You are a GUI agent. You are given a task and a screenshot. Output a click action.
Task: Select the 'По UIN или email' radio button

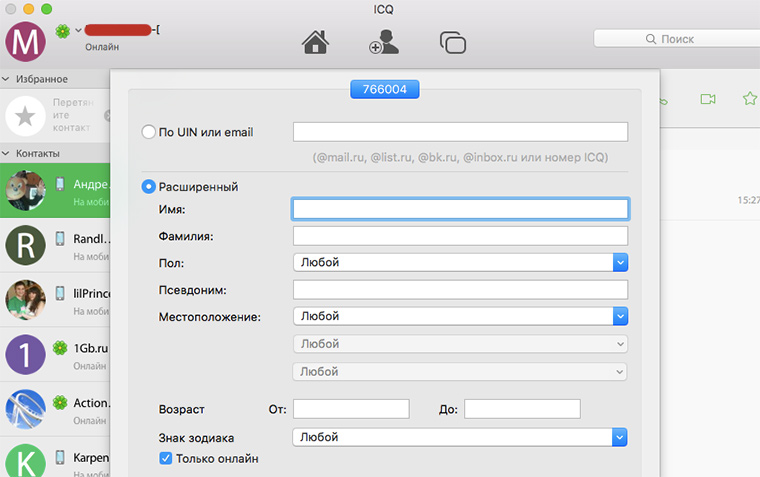[x=149, y=132]
